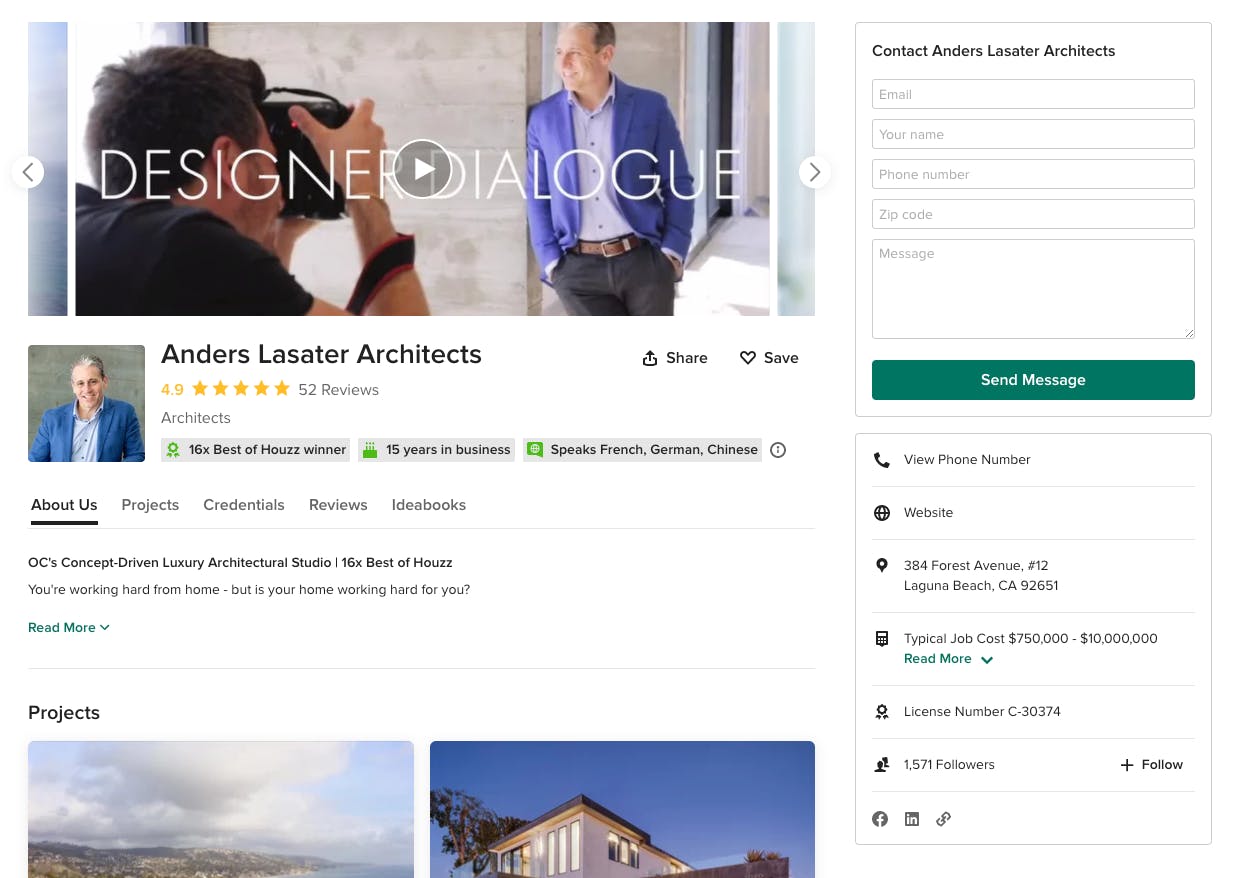
Task: Open the 52 Reviews link
Action: 338,390
